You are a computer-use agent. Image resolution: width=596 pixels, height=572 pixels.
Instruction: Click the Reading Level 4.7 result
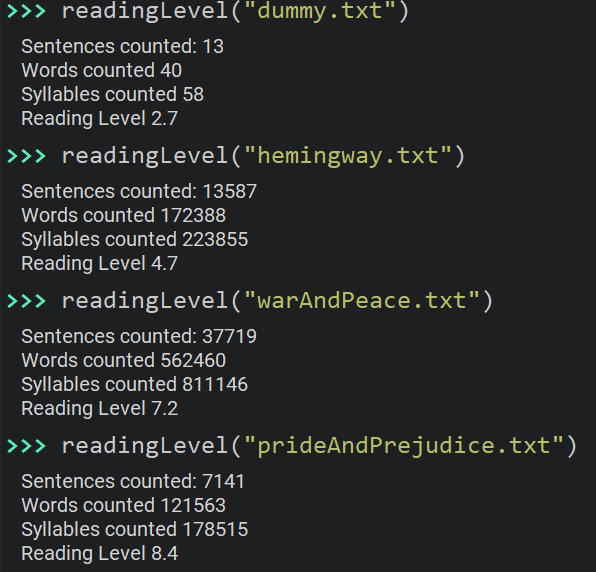(100, 263)
